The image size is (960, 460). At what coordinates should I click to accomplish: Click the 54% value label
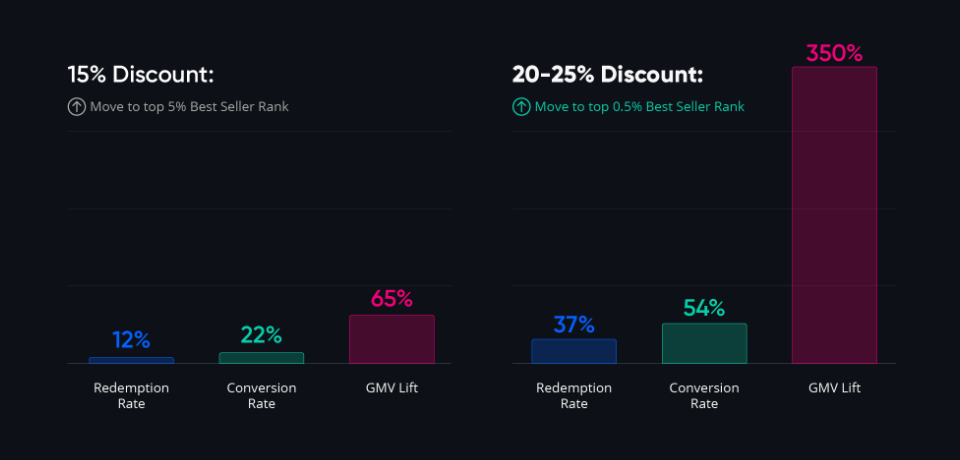(x=704, y=308)
